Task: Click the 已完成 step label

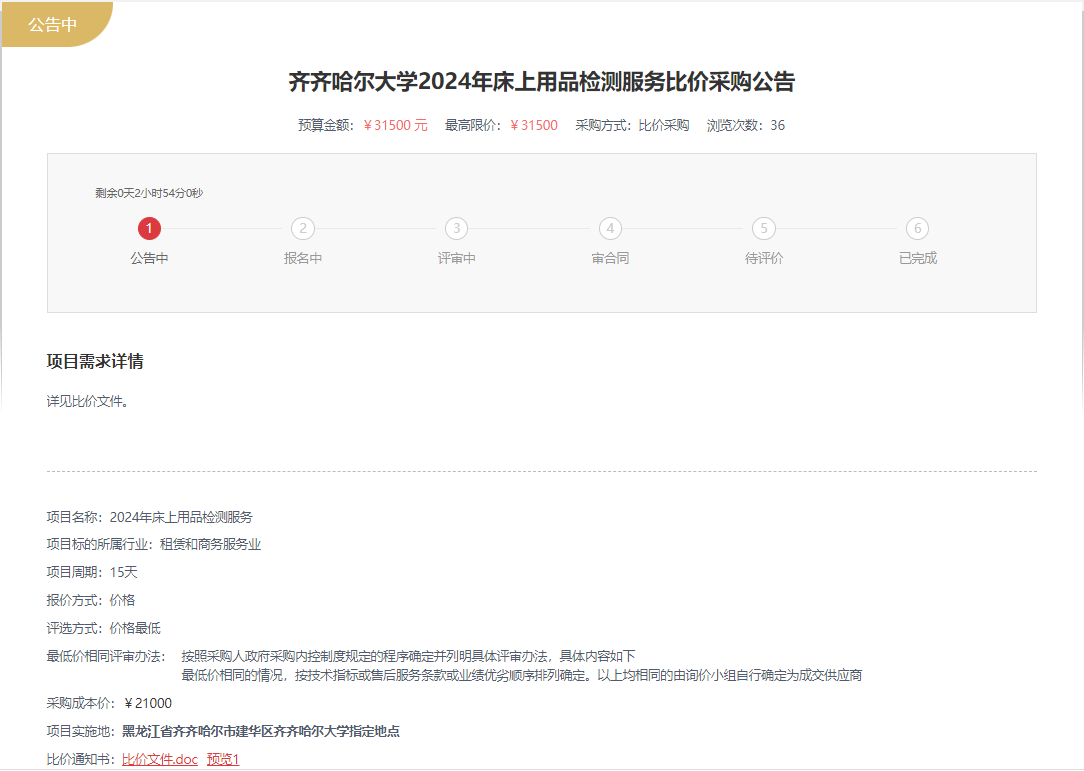Action: pos(917,258)
